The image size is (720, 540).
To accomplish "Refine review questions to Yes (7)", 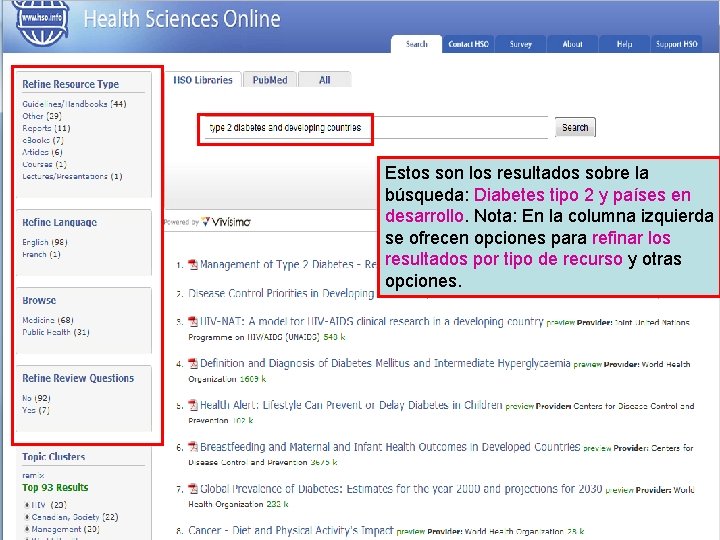I will (36, 410).
